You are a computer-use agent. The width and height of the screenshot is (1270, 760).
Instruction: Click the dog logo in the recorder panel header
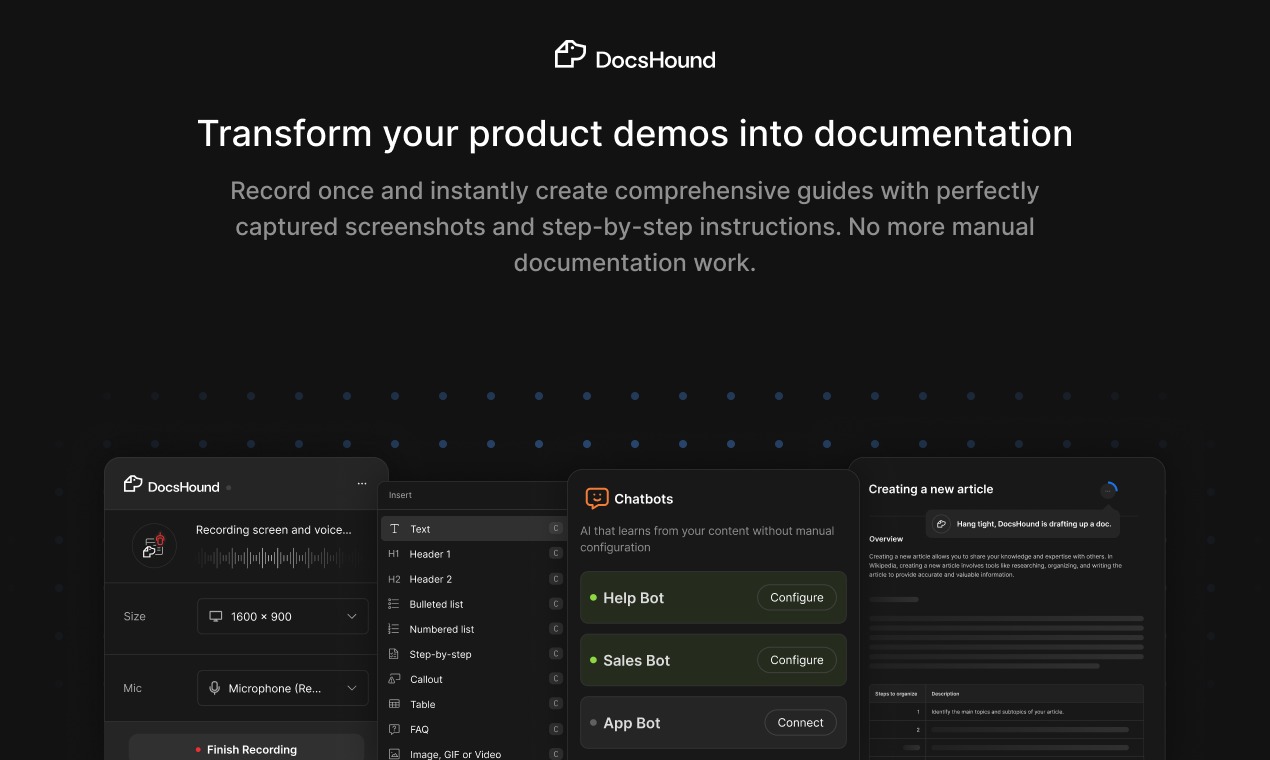pos(133,484)
